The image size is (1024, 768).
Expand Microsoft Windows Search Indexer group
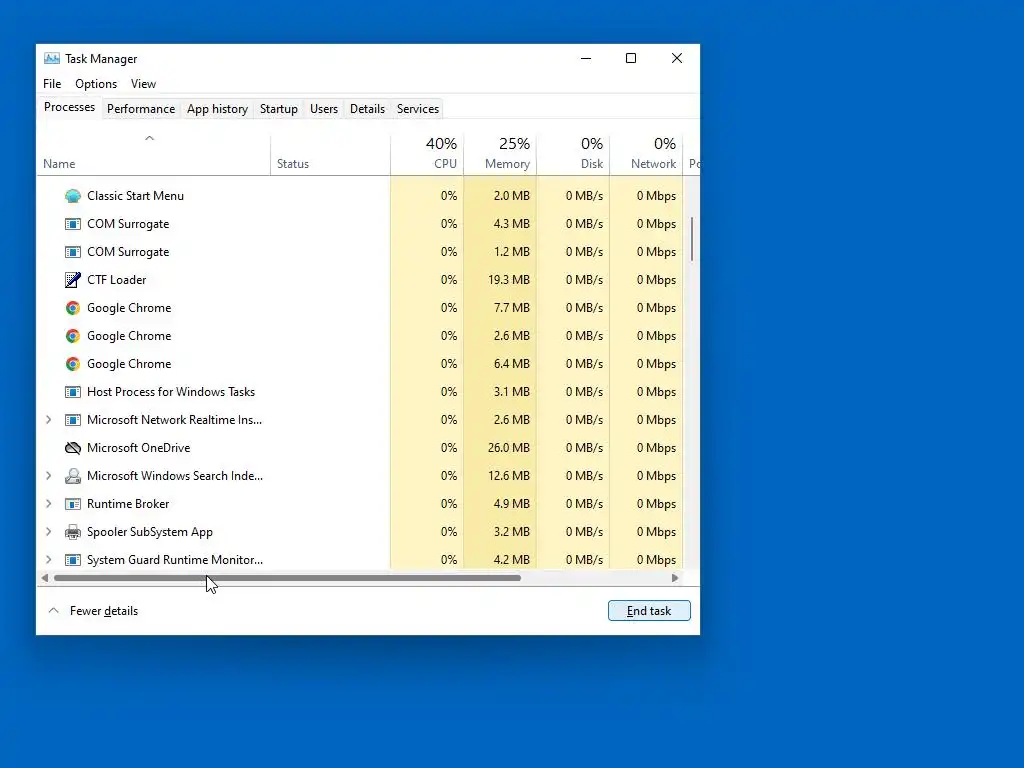click(48, 476)
